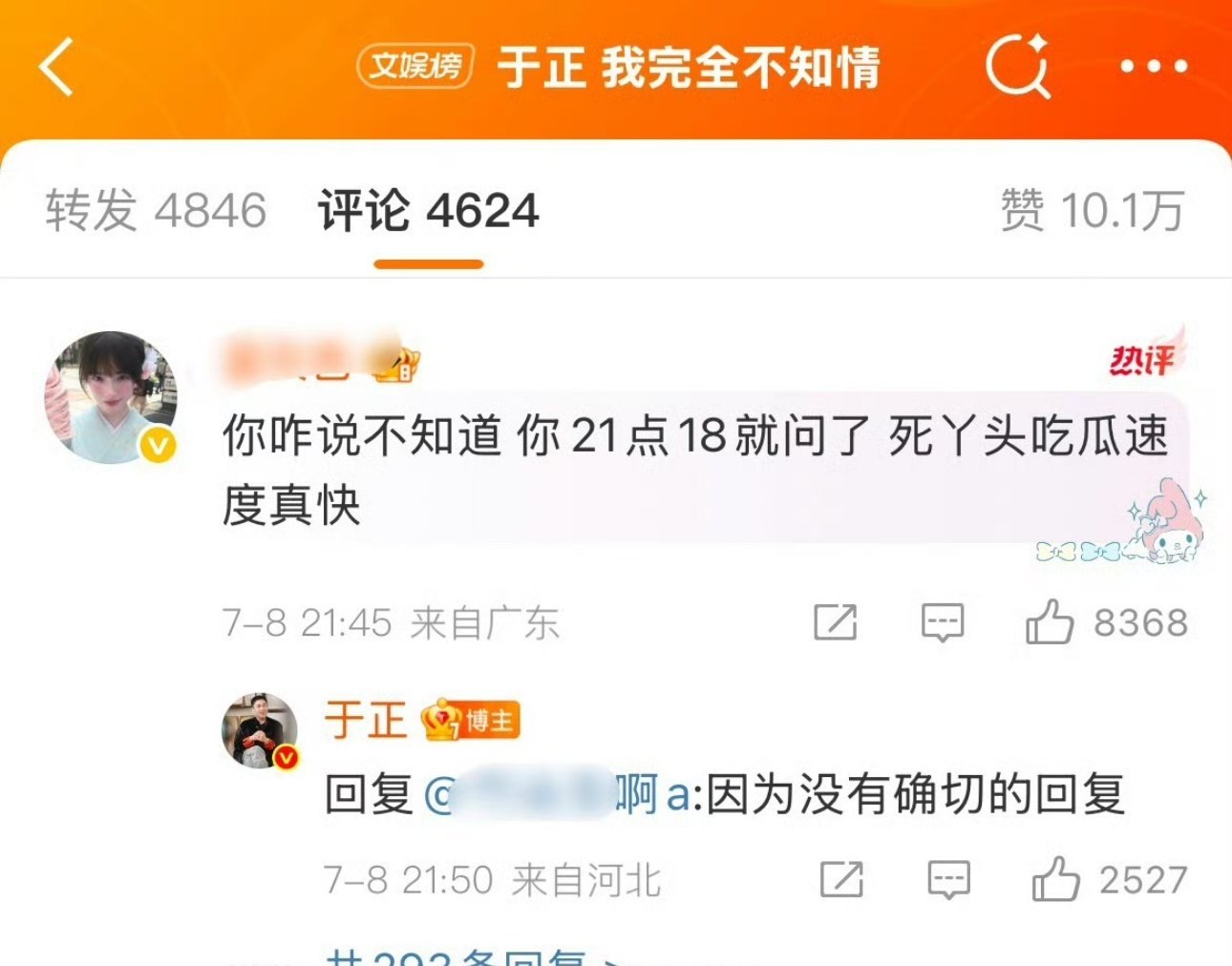Open the AI search icon in header
The image size is (1232, 966).
[x=1018, y=66]
